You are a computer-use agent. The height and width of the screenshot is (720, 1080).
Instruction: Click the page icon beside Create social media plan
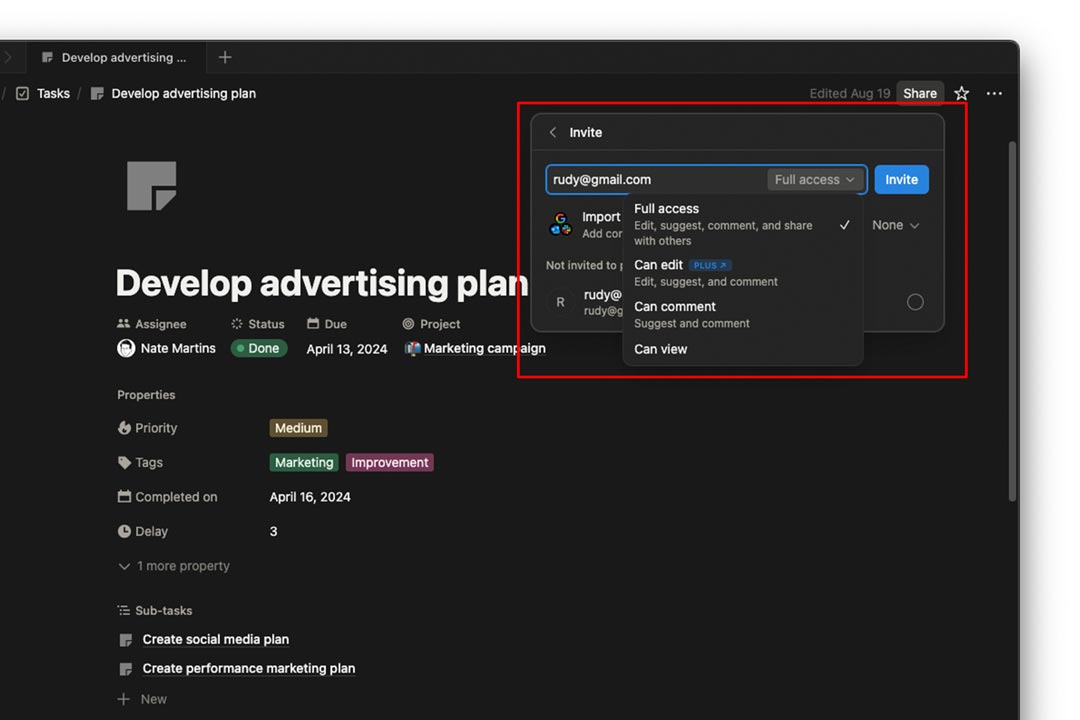coord(125,640)
